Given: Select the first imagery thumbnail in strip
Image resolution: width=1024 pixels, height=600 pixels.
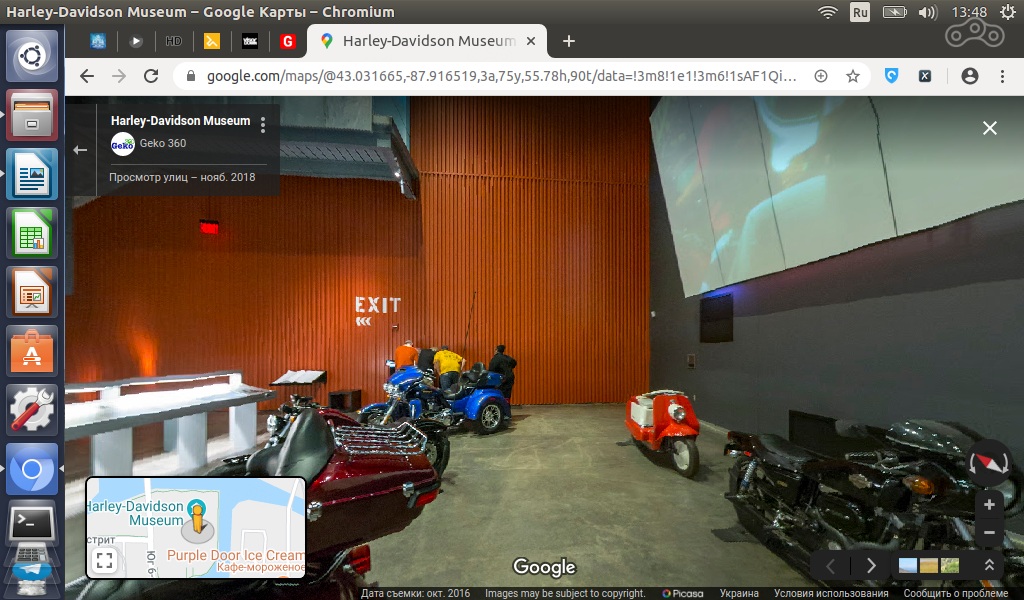Looking at the screenshot, I should [908, 565].
